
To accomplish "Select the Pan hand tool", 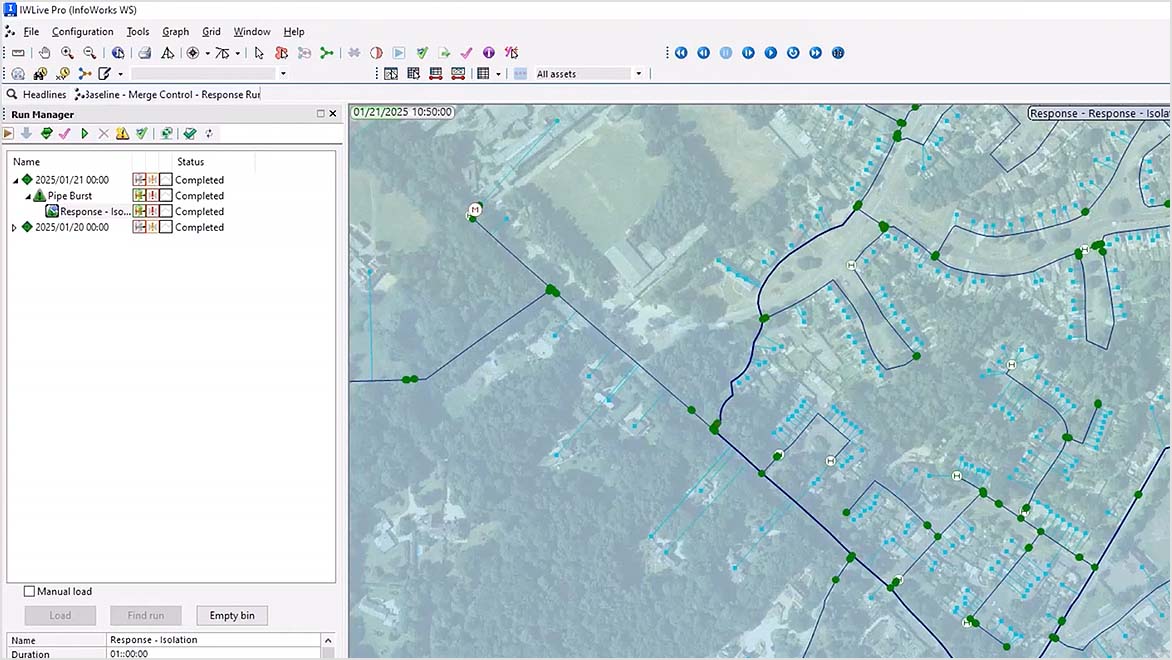I will click(44, 53).
